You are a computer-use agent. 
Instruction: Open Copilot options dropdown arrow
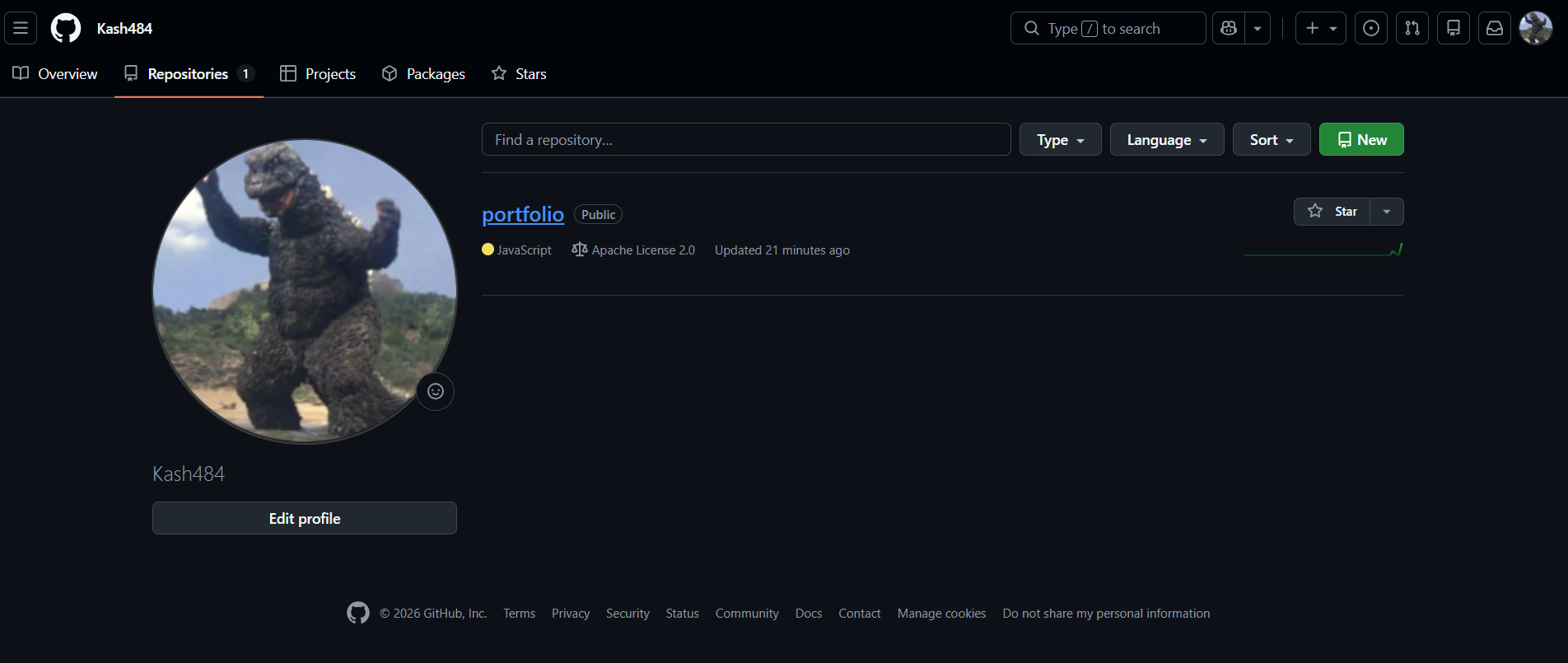click(1258, 28)
